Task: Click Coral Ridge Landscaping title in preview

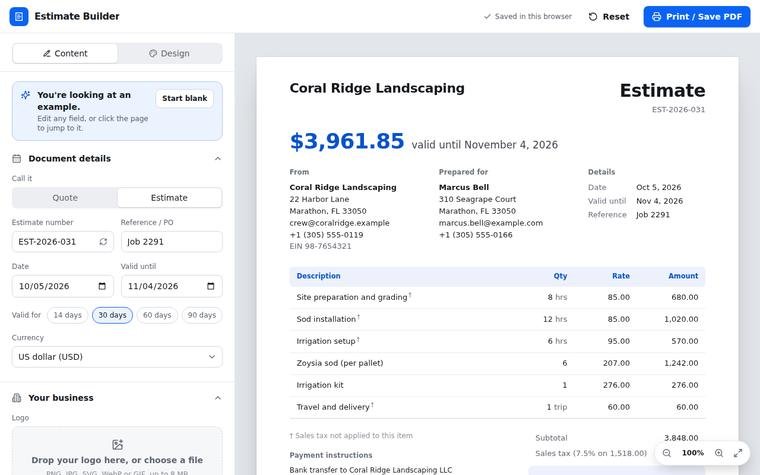Action: pos(377,88)
